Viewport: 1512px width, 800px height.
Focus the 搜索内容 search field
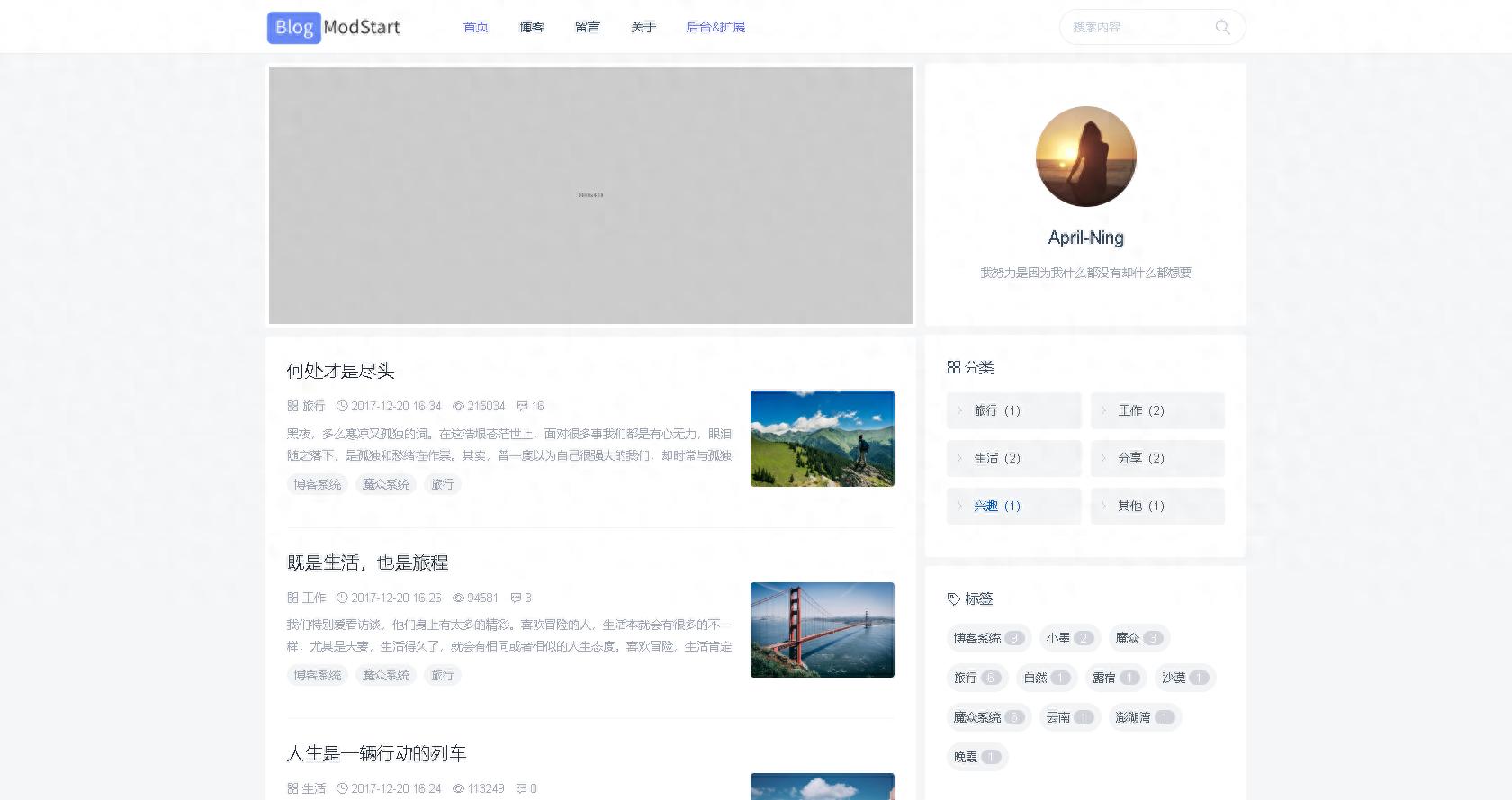tap(1138, 27)
